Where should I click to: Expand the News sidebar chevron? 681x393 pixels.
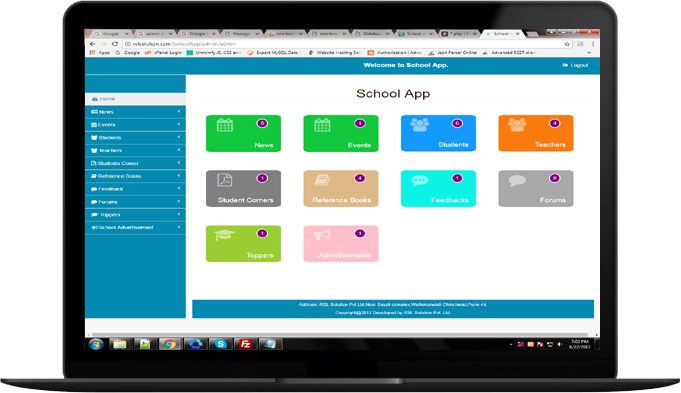click(179, 112)
